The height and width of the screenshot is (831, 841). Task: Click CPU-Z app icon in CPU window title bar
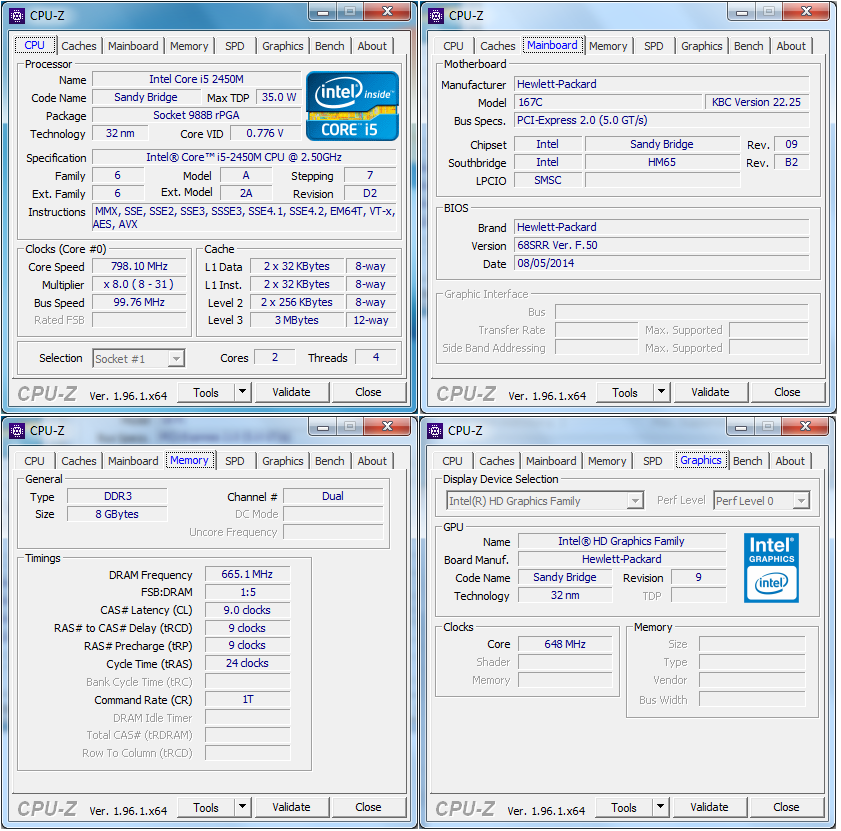[17, 16]
